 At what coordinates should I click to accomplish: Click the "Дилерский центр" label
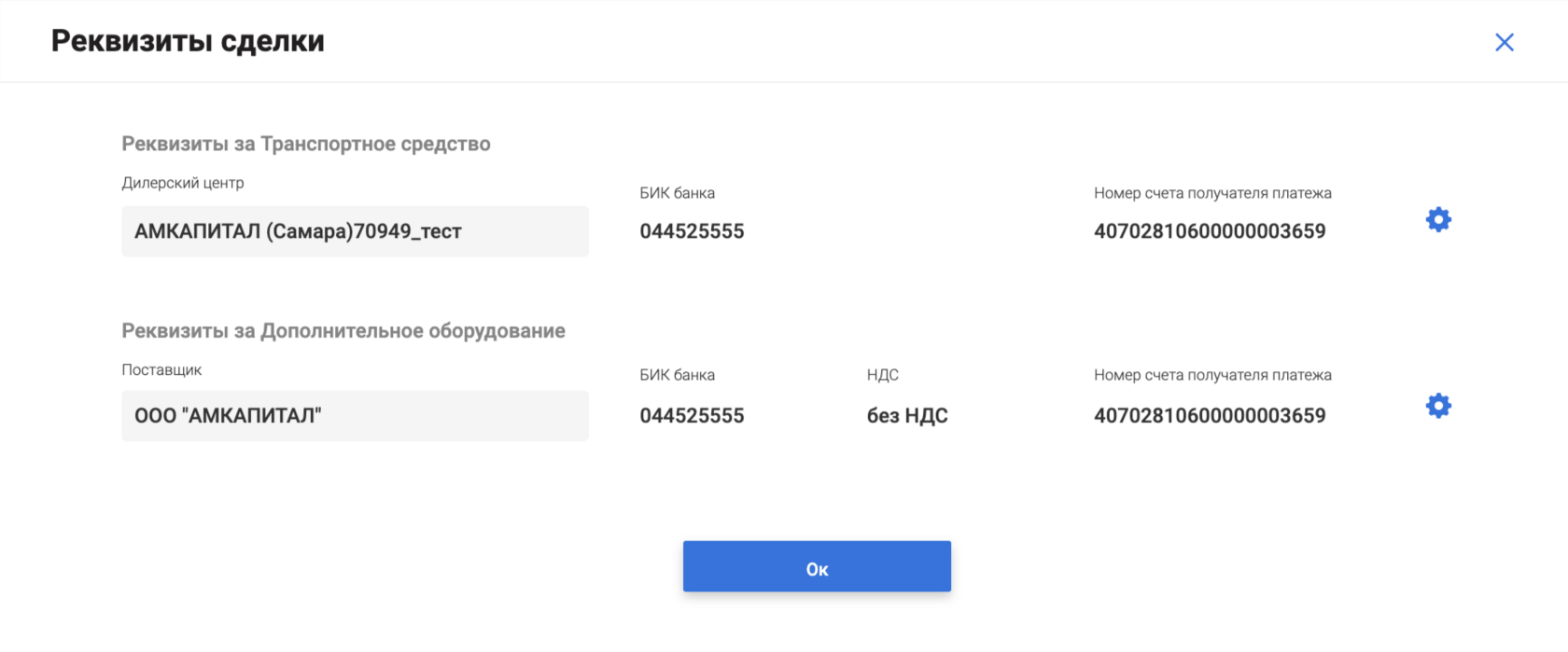tap(183, 183)
